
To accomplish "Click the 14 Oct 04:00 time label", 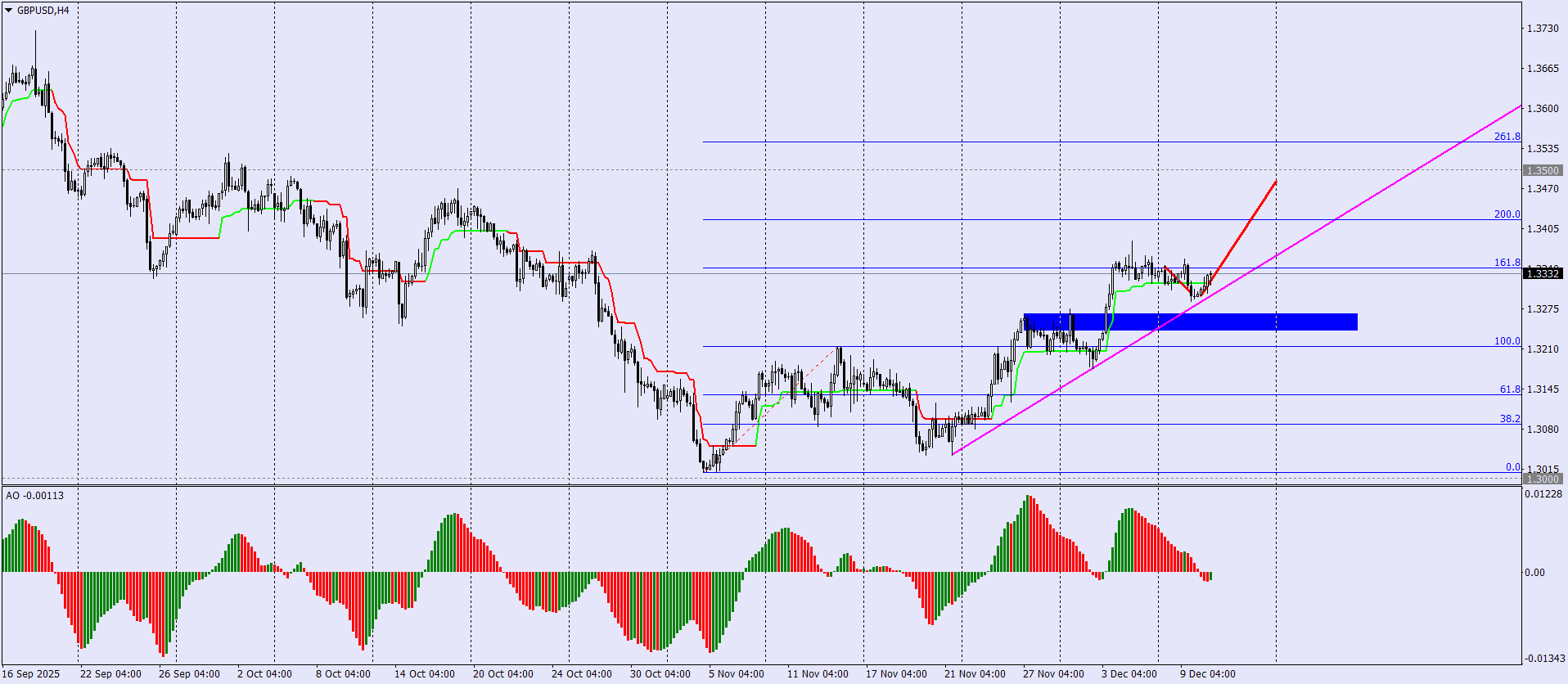I will click(x=425, y=674).
